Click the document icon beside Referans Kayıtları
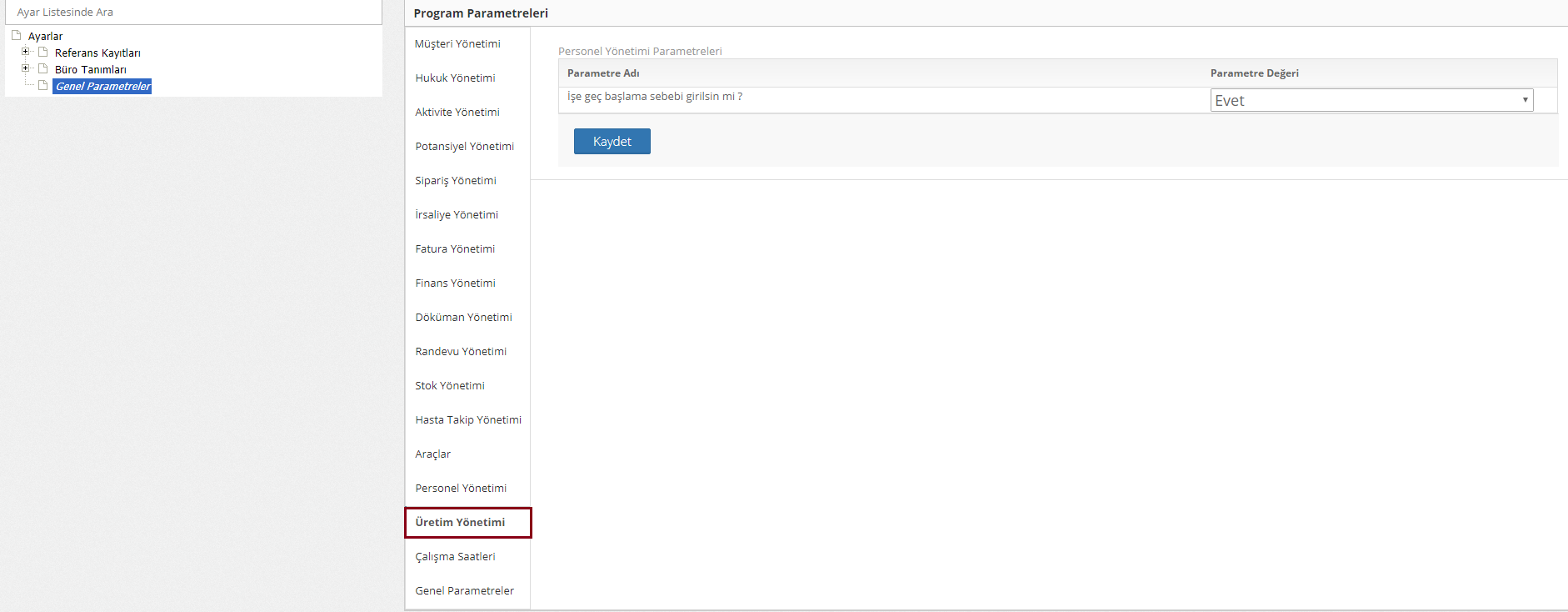Viewport: 1568px width, 612px height. point(42,52)
